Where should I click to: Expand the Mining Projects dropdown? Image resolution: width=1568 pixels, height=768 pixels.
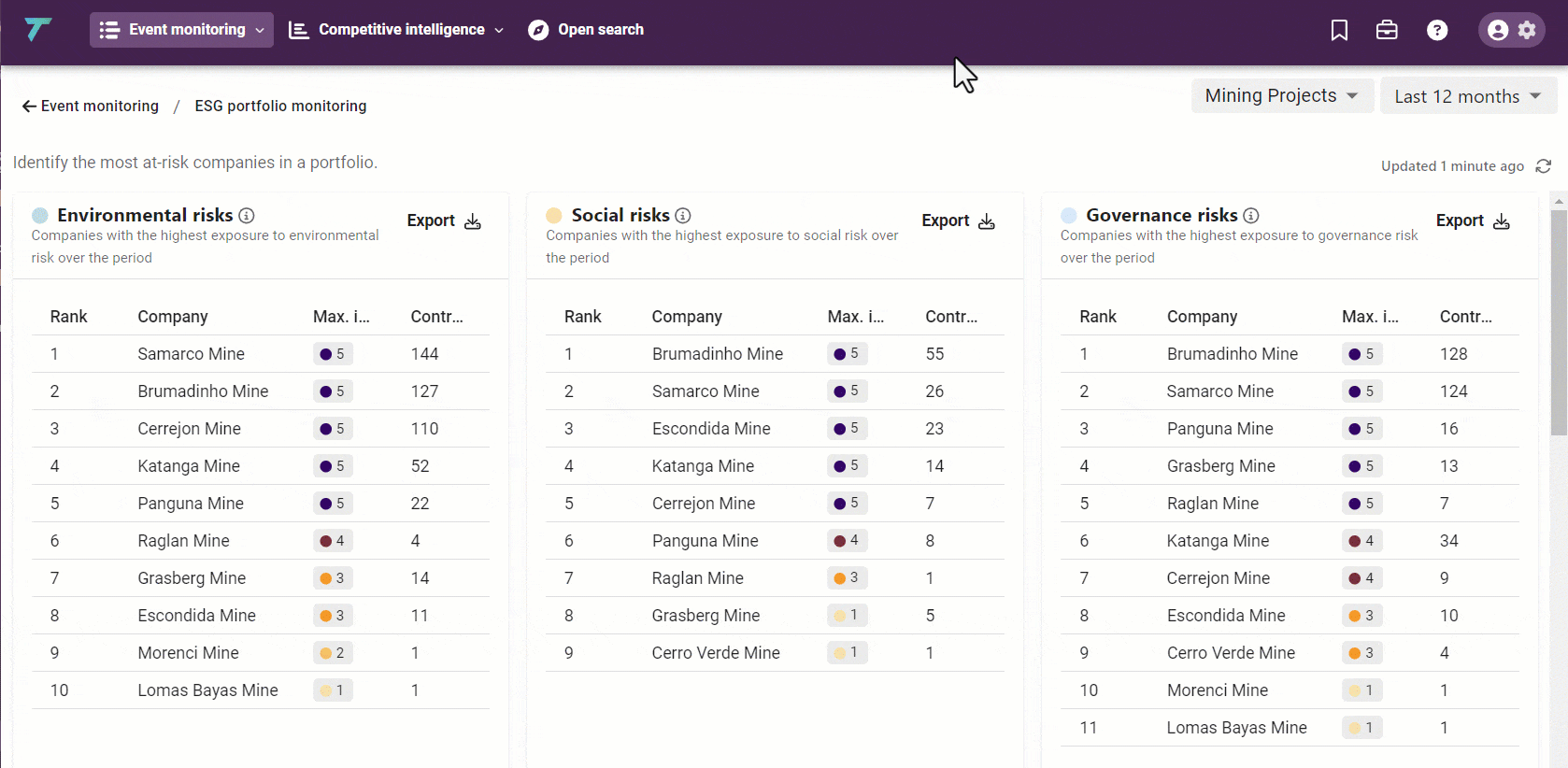click(x=1281, y=96)
